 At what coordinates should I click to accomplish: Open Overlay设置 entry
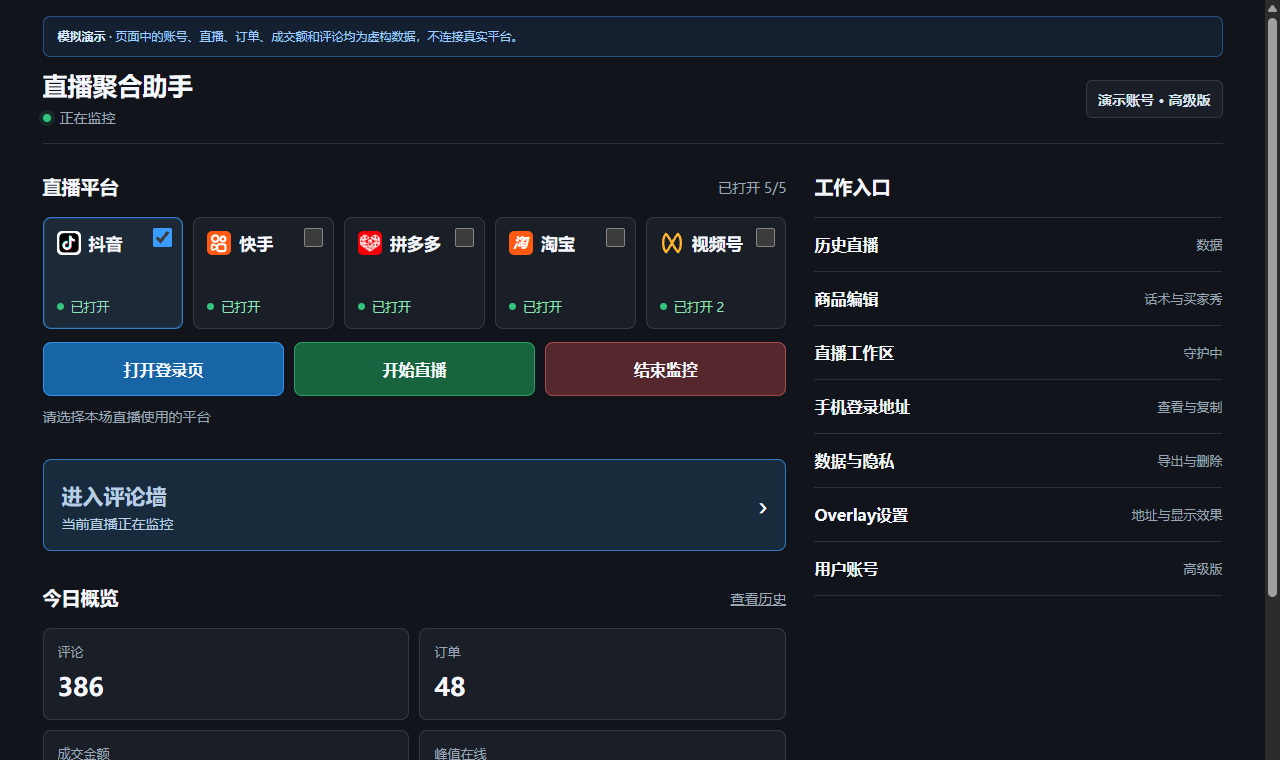tap(1018, 515)
